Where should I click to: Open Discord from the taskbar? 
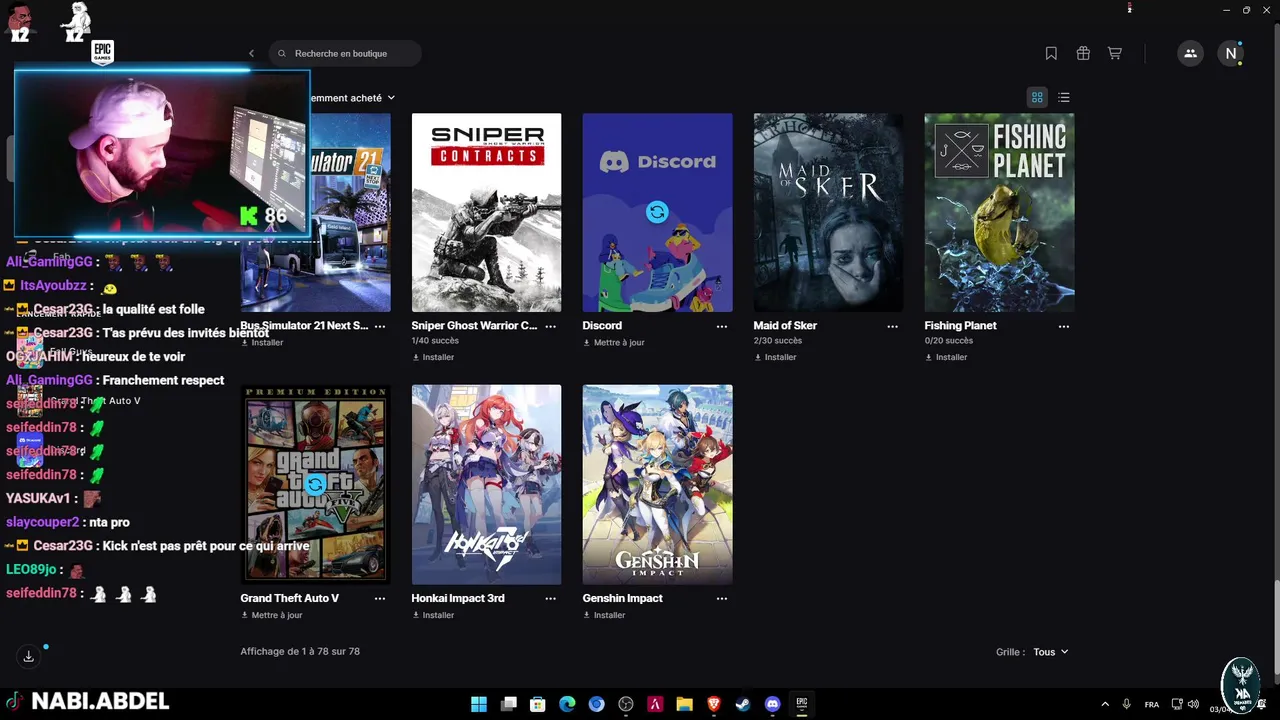click(772, 704)
